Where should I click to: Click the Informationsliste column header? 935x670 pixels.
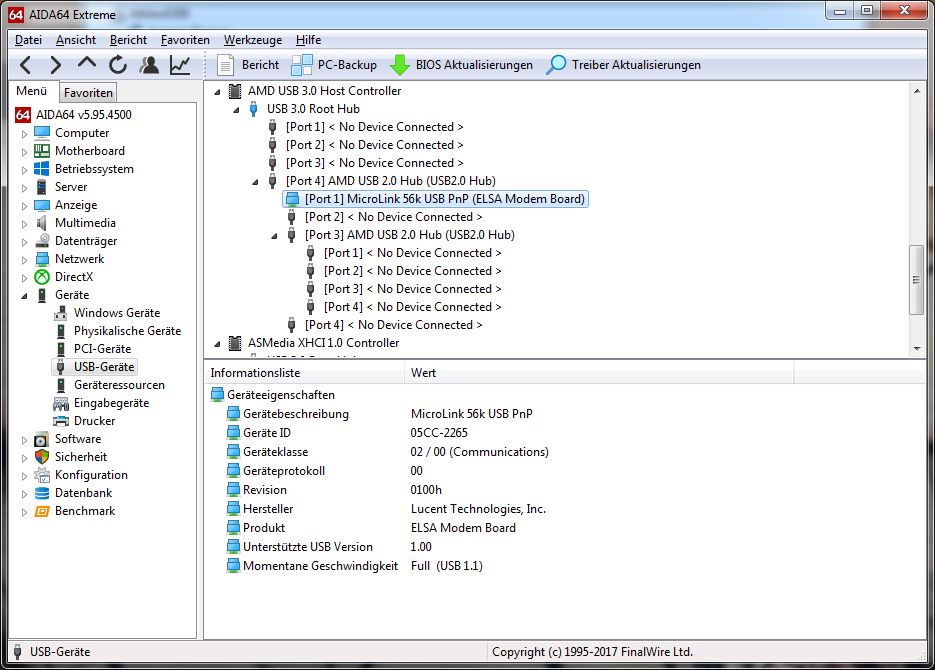point(305,373)
